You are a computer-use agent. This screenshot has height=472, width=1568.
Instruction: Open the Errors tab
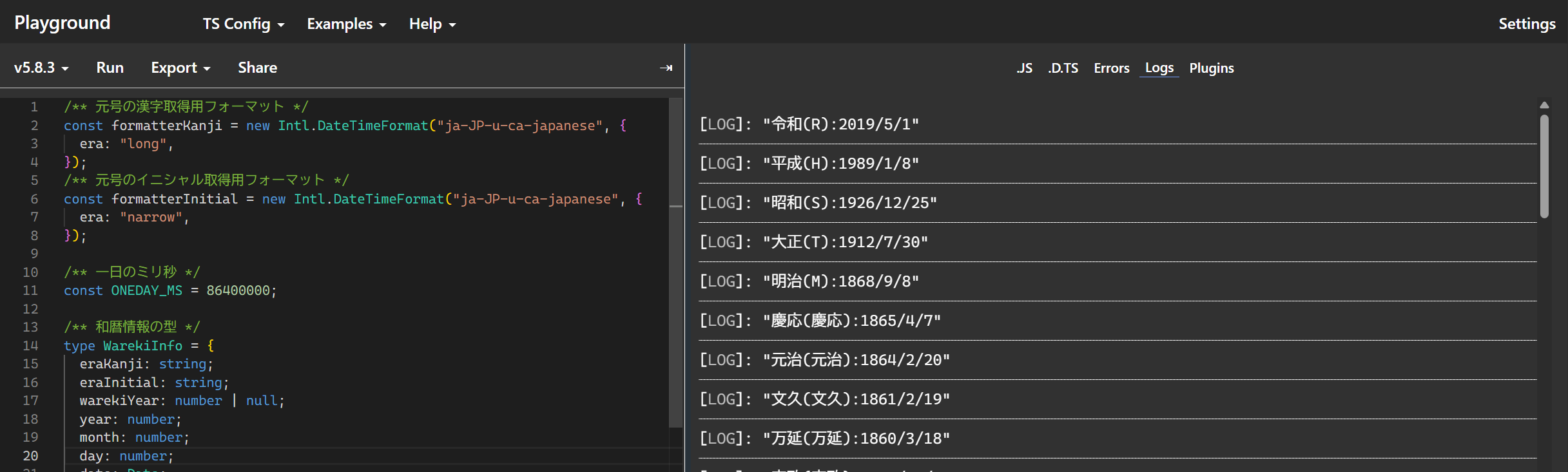1112,68
